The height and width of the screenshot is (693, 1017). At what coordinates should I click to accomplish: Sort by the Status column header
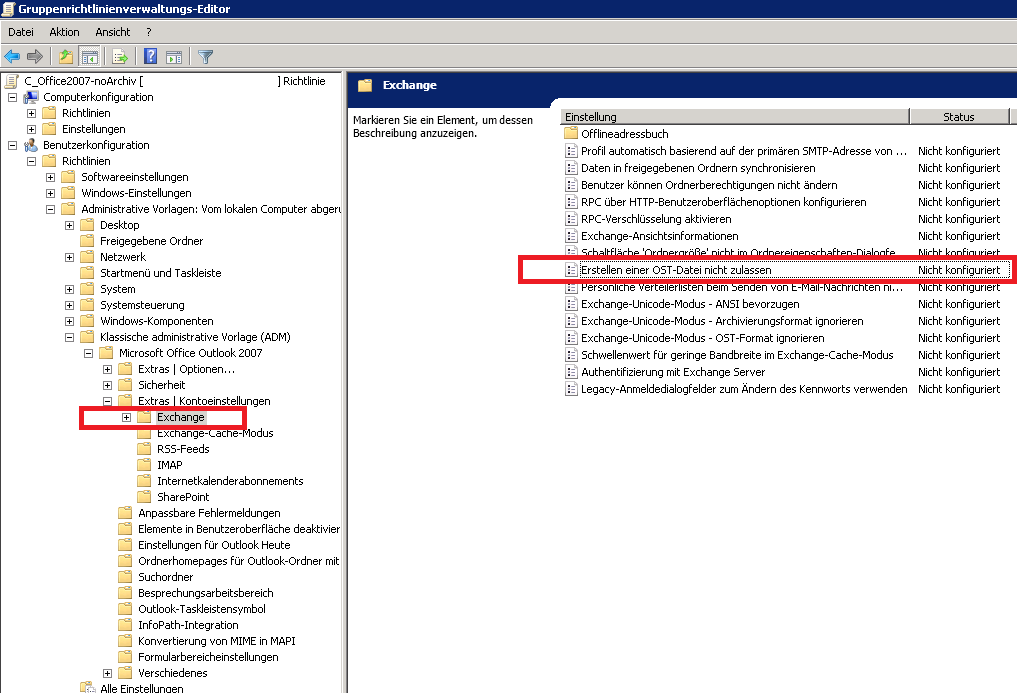[957, 117]
